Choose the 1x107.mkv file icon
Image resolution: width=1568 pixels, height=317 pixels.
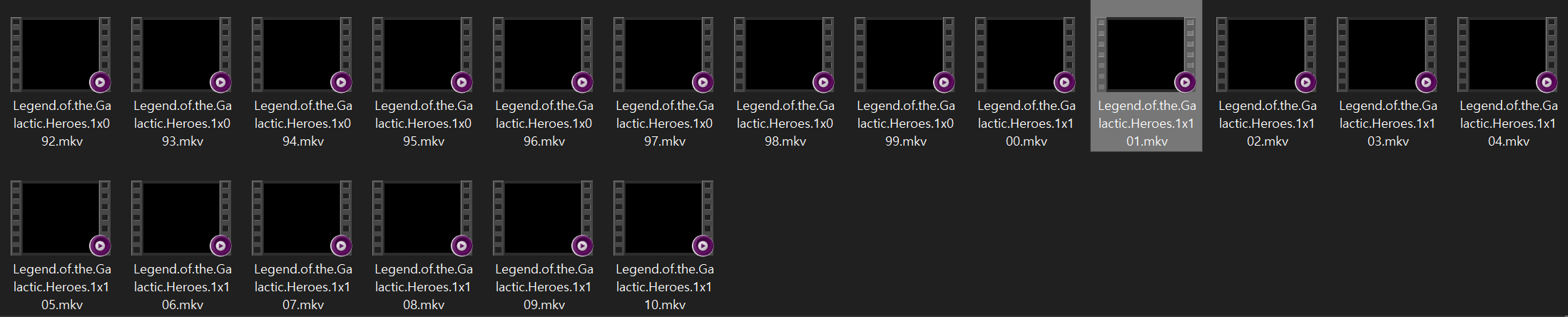pos(302,218)
